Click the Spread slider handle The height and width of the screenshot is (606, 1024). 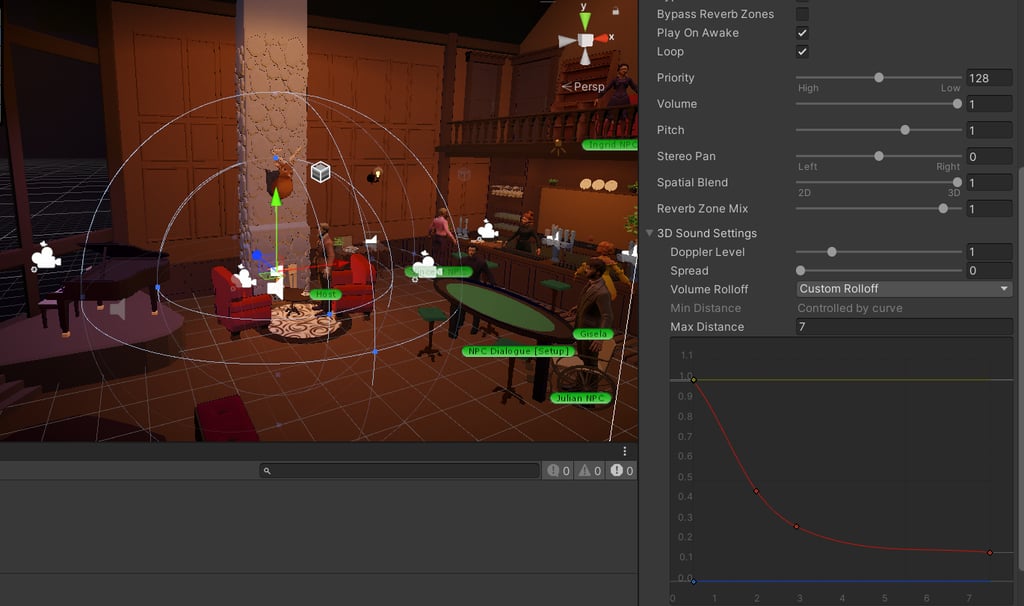tap(801, 270)
